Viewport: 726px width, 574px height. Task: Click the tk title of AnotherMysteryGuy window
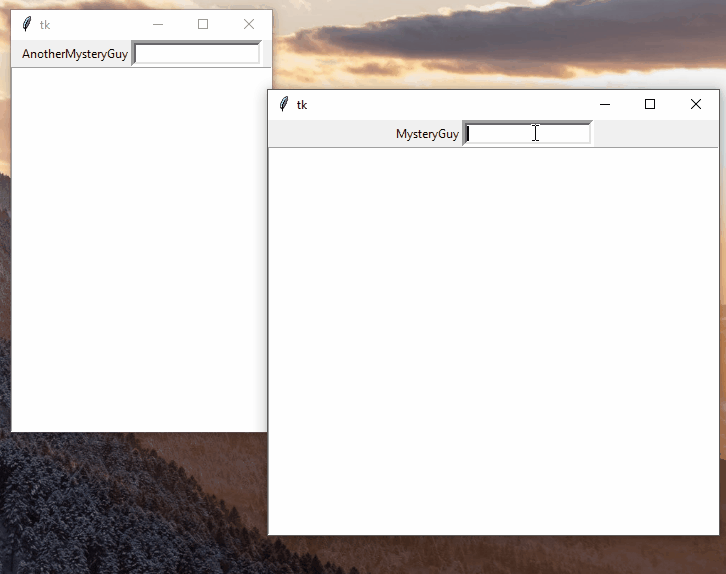tap(45, 25)
